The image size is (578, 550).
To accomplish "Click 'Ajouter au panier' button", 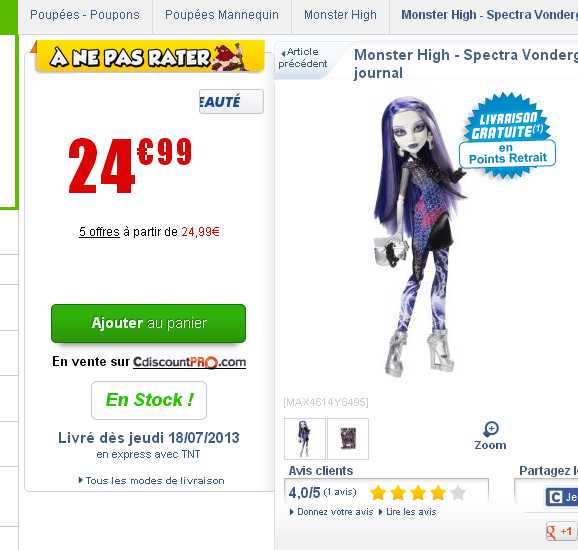I will pos(149,323).
